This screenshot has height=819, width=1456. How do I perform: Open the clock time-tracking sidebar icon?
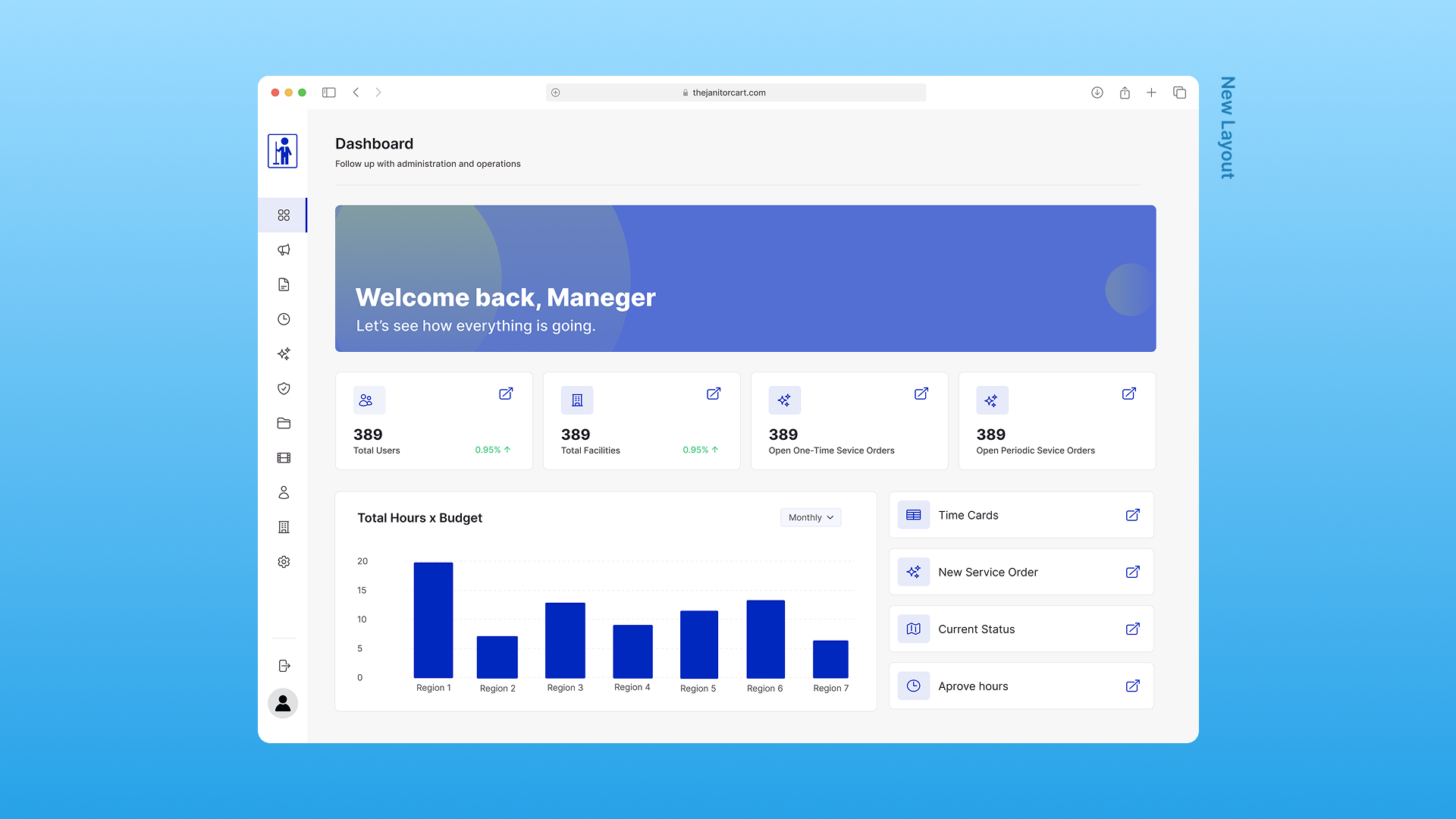[x=284, y=319]
